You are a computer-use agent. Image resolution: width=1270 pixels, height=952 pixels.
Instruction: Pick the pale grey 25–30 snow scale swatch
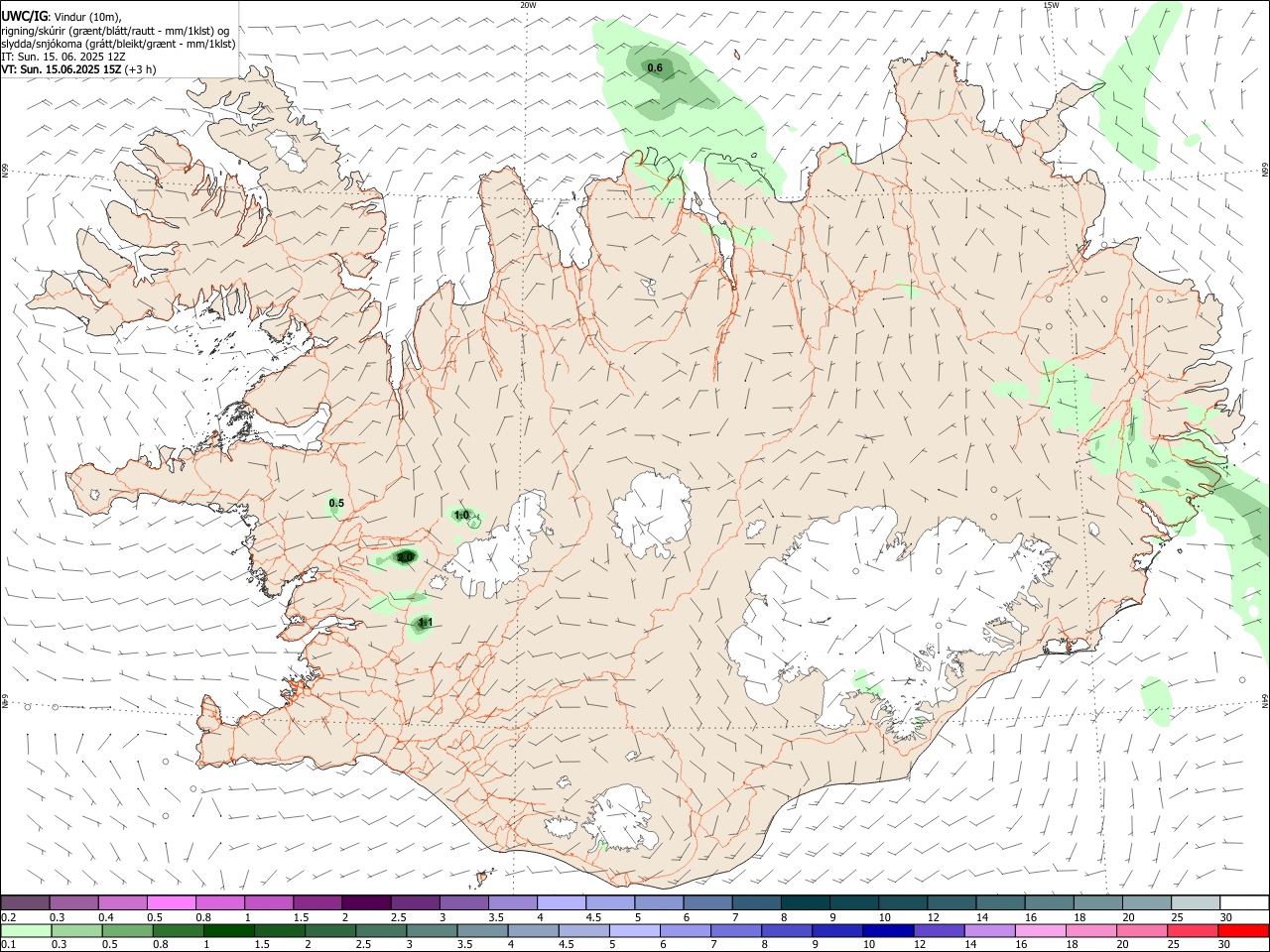pos(1196,902)
